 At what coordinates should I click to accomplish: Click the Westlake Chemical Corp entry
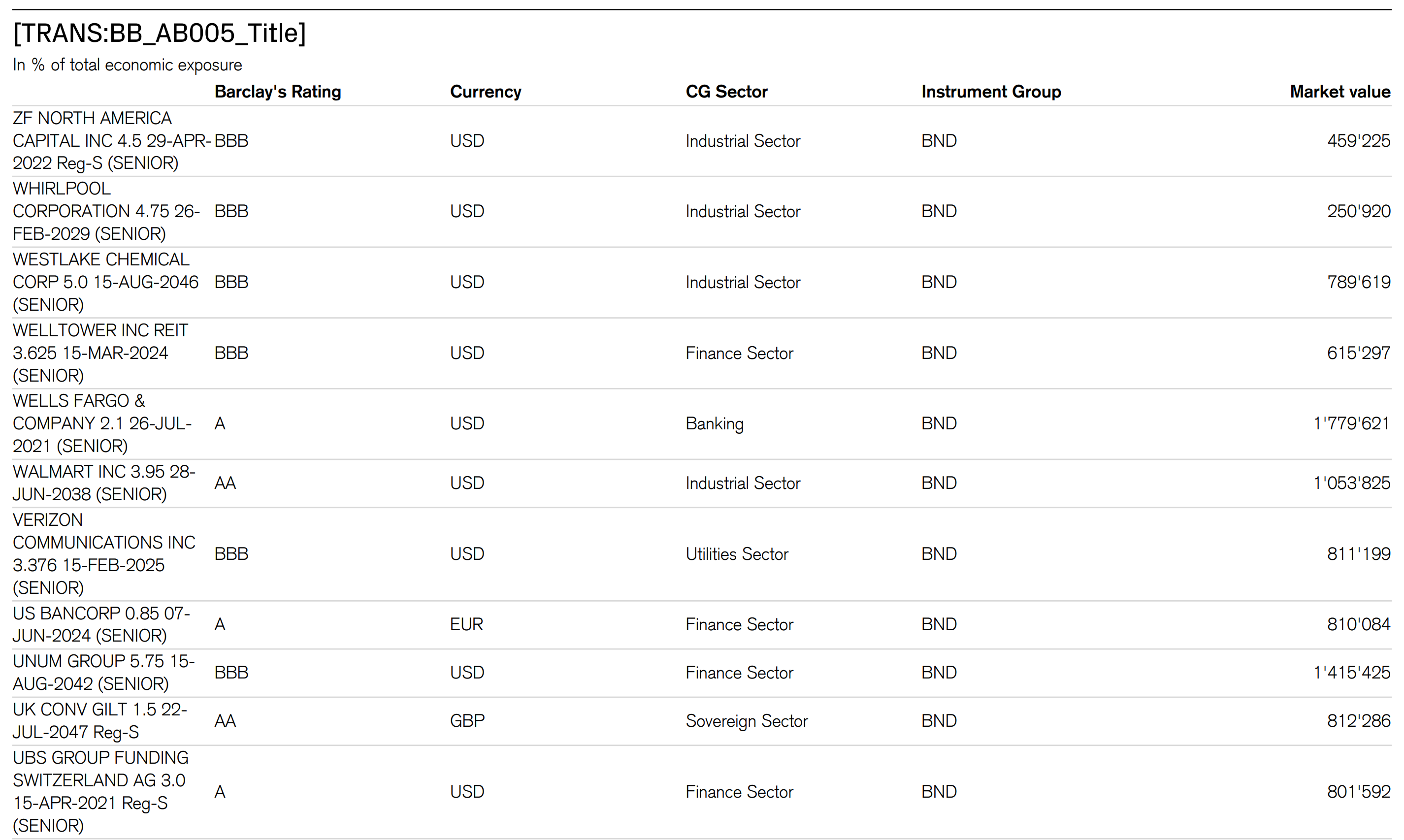[x=105, y=282]
